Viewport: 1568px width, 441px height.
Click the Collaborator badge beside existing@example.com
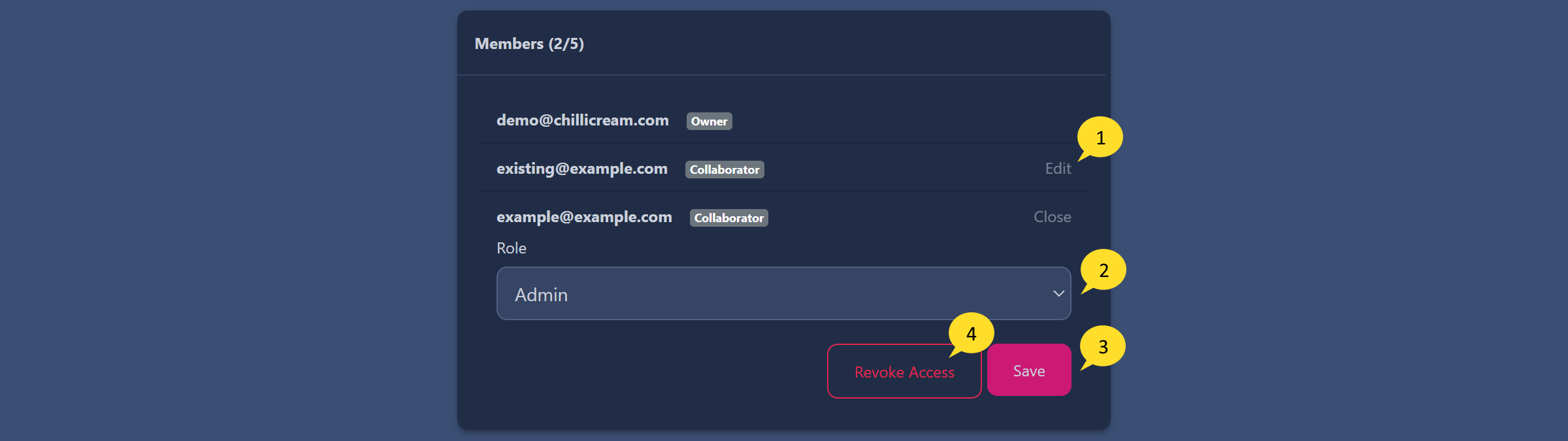click(x=725, y=169)
